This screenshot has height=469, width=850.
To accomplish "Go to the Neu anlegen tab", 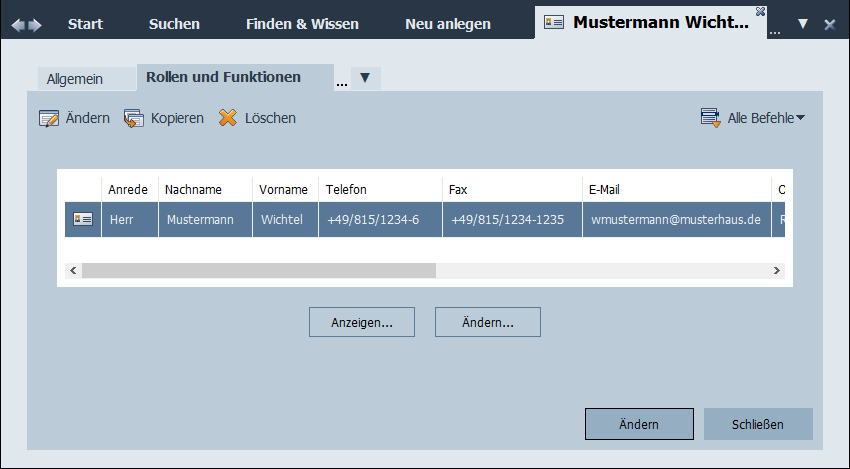I will click(448, 24).
